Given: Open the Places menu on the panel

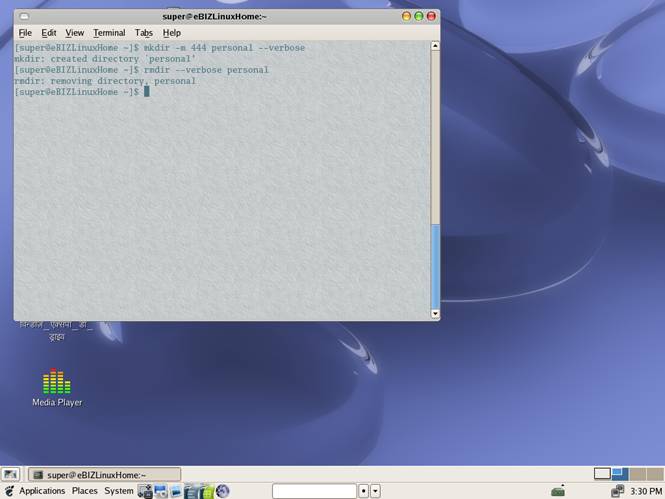Looking at the screenshot, I should click(84, 491).
